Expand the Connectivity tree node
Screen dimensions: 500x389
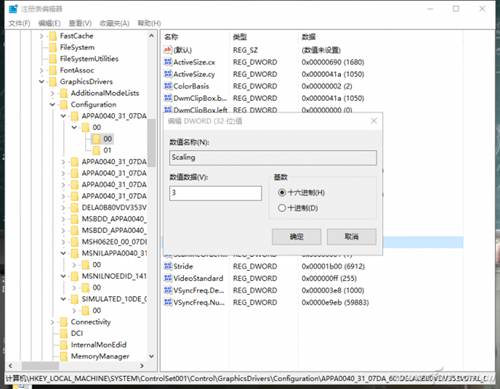click(52, 322)
